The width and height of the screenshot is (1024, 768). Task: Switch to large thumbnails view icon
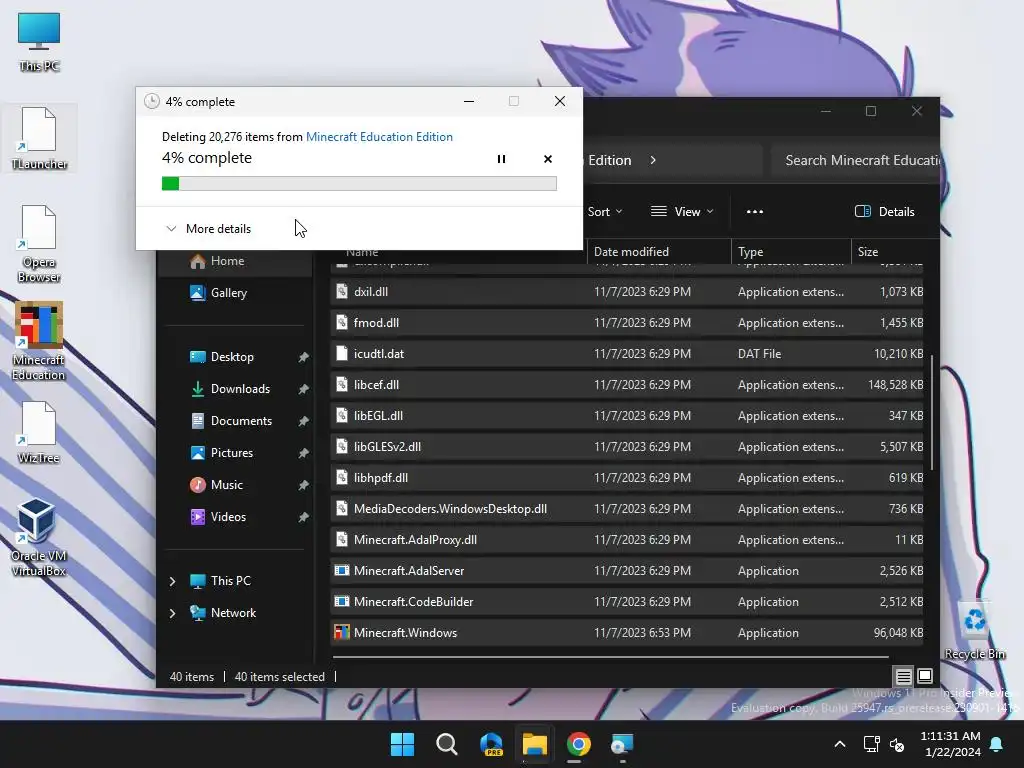tap(925, 676)
